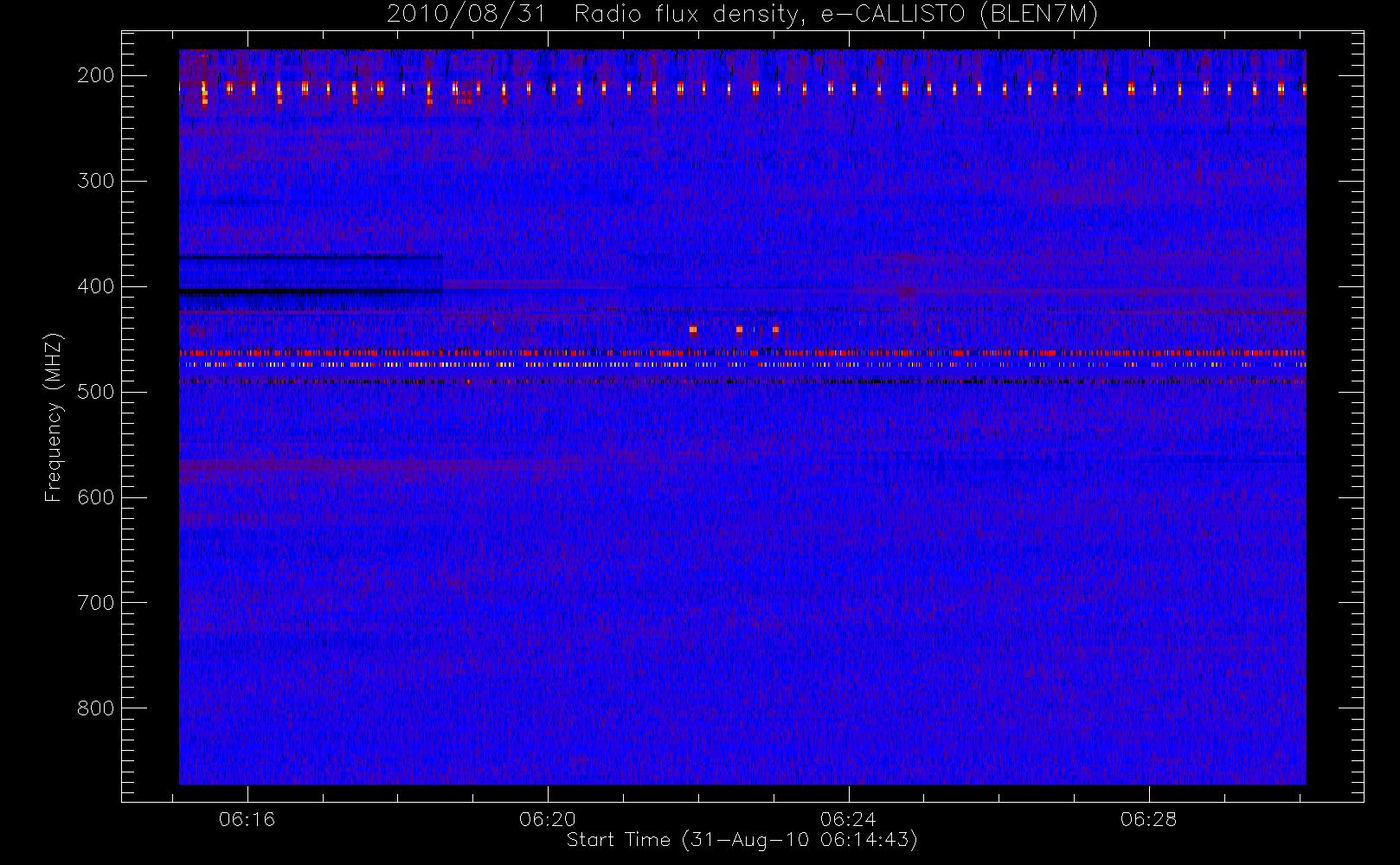The image size is (1400, 865).
Task: Click the 06:24 time tick label
Action: [x=848, y=819]
